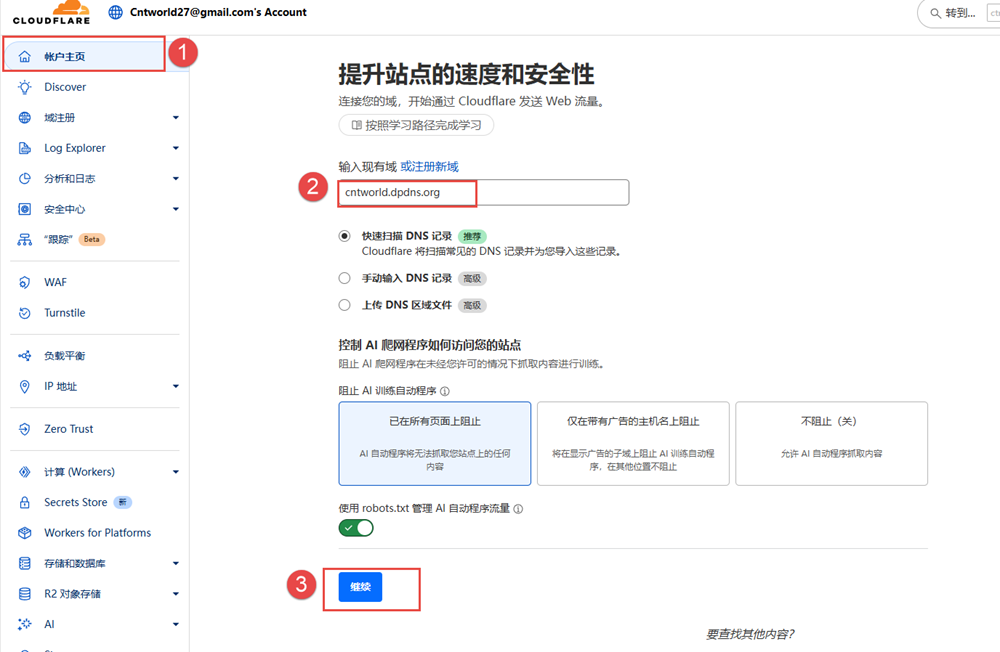
Task: Click the 负载平衡 icon
Action: click(x=24, y=355)
